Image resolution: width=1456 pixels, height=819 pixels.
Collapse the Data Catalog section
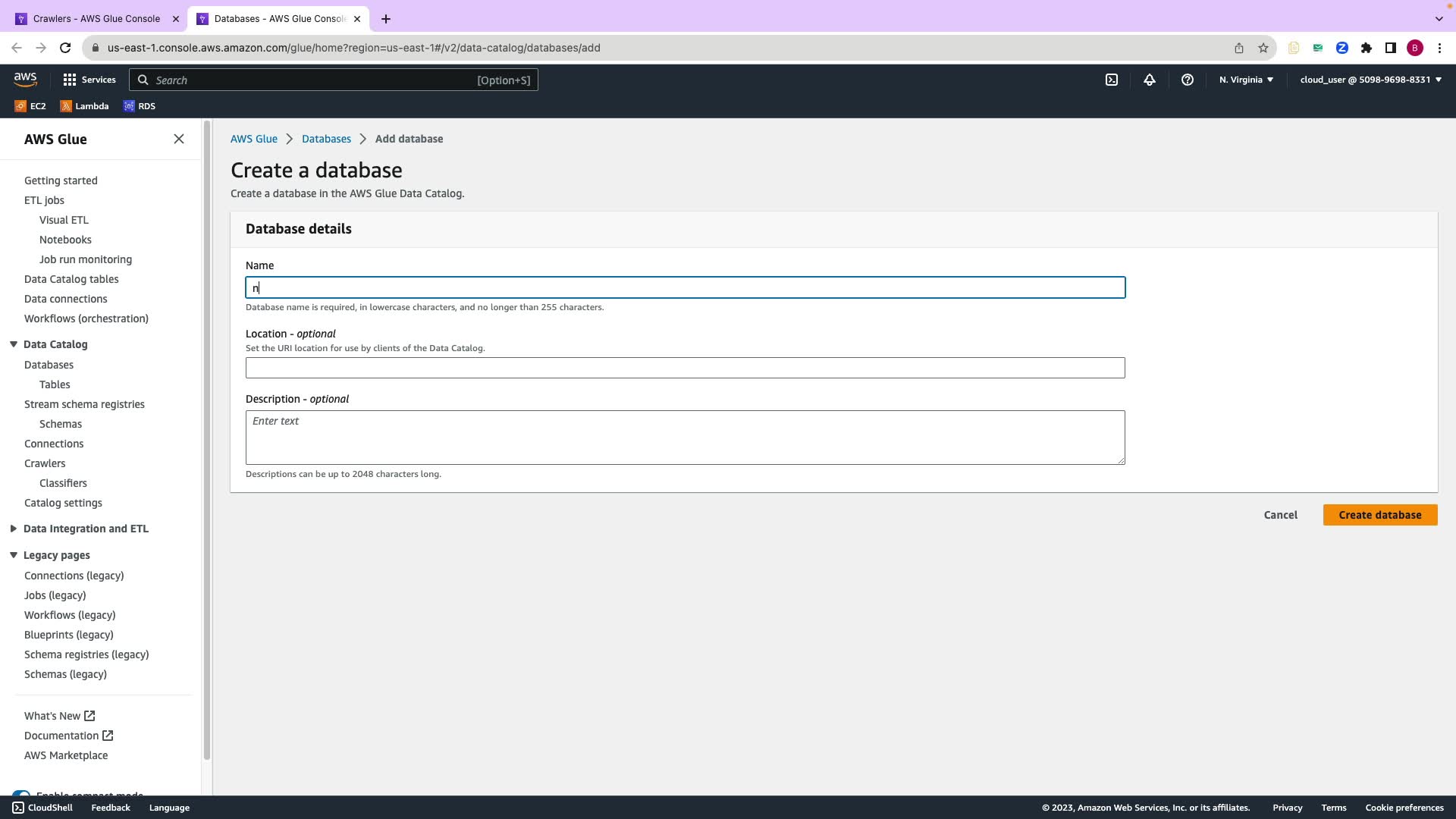click(14, 344)
